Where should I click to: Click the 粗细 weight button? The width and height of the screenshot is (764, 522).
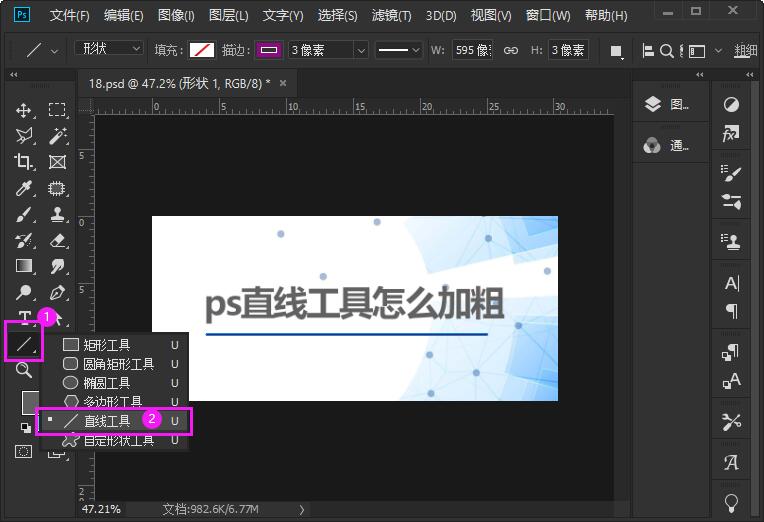point(746,51)
